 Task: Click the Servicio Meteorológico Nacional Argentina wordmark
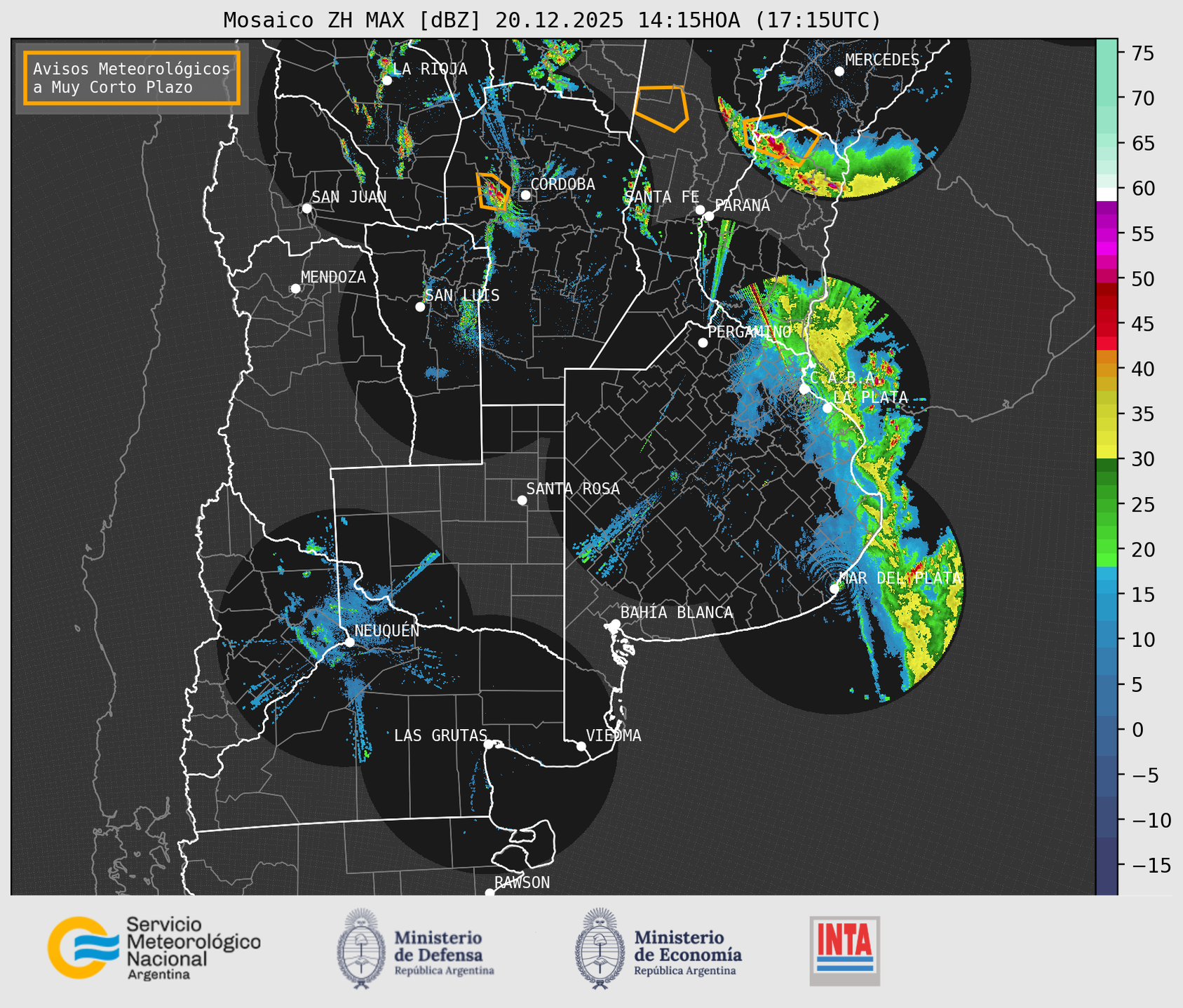[x=193, y=948]
